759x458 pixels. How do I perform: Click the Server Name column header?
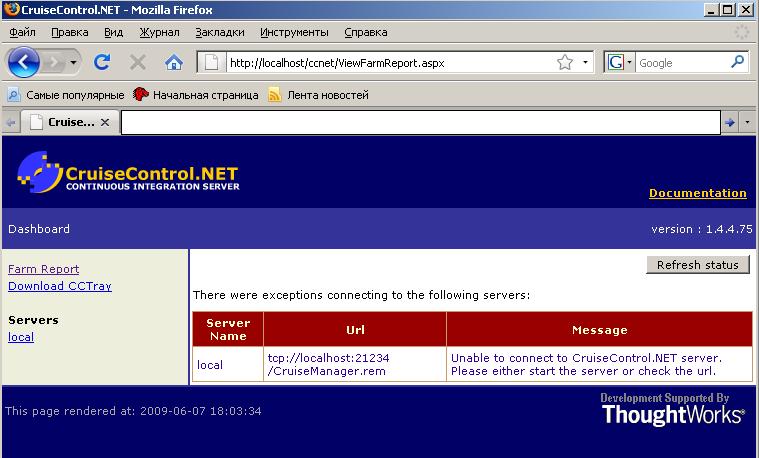[228, 329]
